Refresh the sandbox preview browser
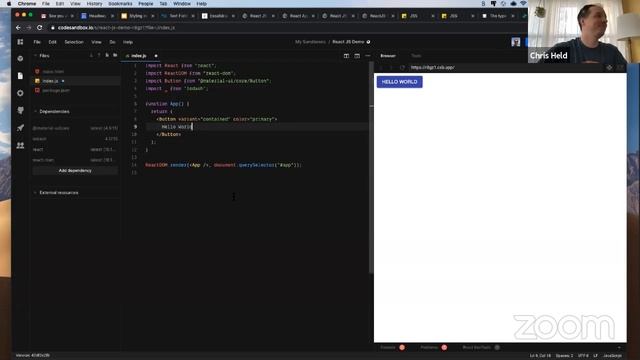The image size is (640, 360). click(402, 67)
